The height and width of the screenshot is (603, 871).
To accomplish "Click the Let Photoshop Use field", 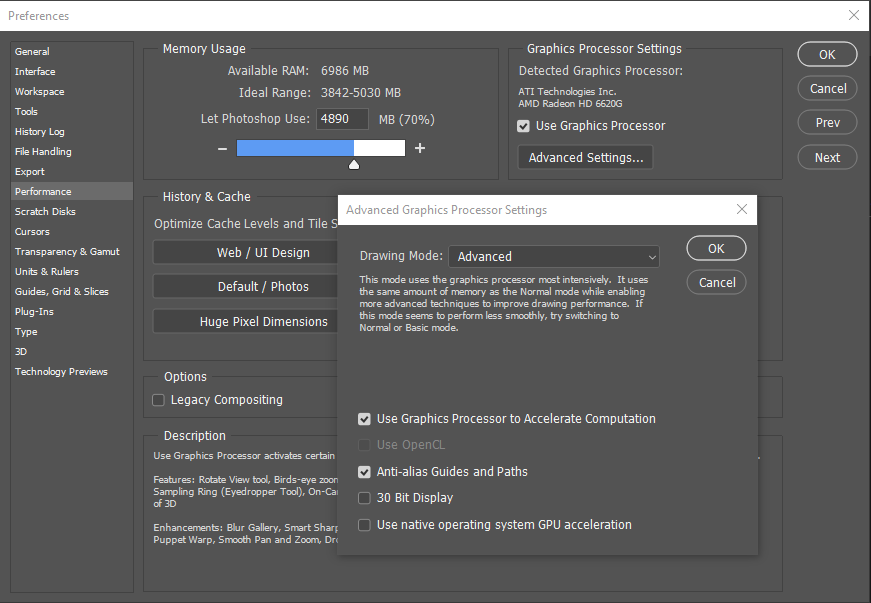I will click(x=342, y=119).
